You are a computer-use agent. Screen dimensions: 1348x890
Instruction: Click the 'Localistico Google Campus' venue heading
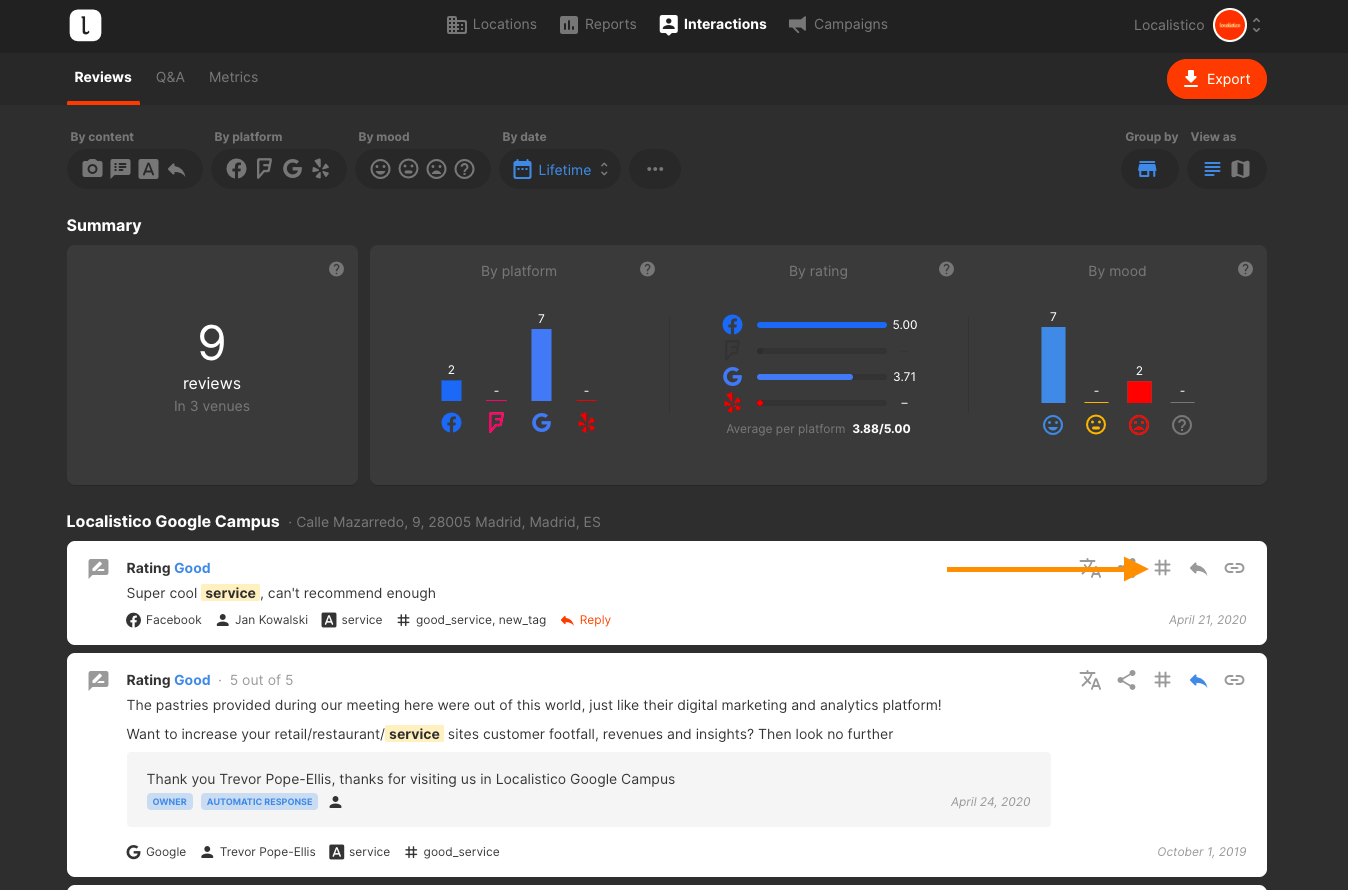coord(173,521)
